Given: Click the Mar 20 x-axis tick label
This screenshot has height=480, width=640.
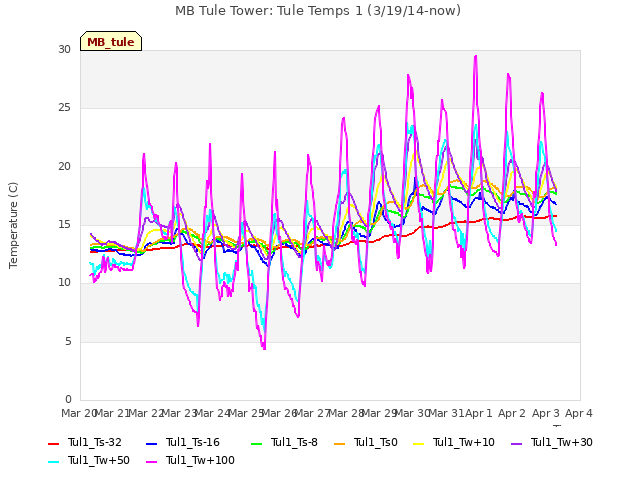Looking at the screenshot, I should (x=79, y=413).
